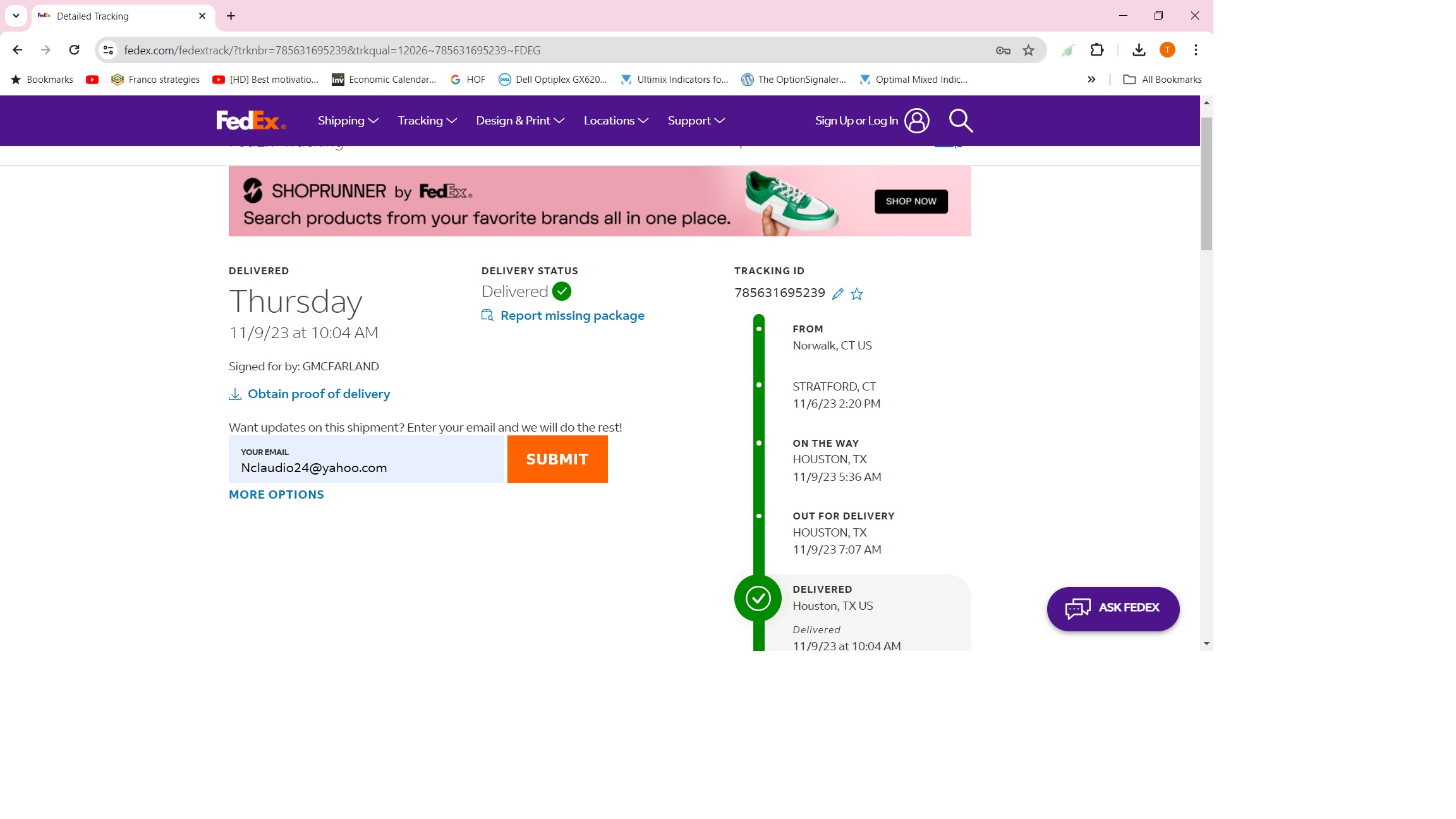Click the bookmark/star icon on tracking ID

tap(857, 293)
